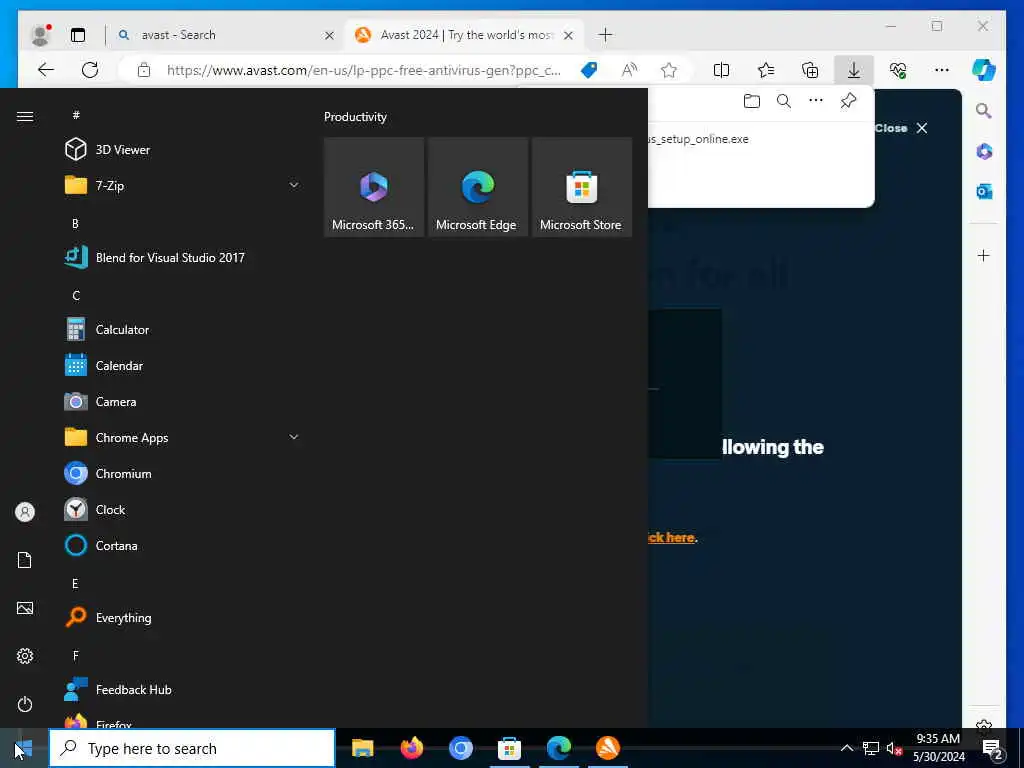Click the network tray icon
This screenshot has width=1024, height=768.
click(871, 748)
